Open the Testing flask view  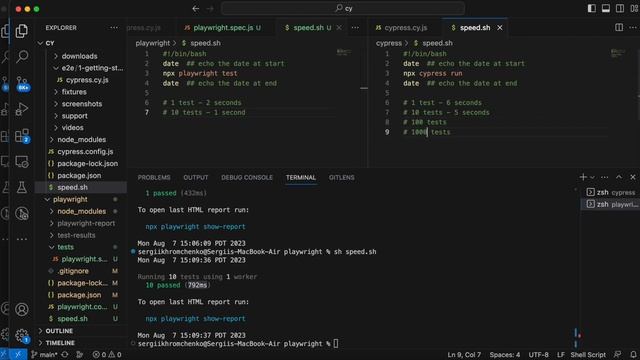(x=22, y=187)
